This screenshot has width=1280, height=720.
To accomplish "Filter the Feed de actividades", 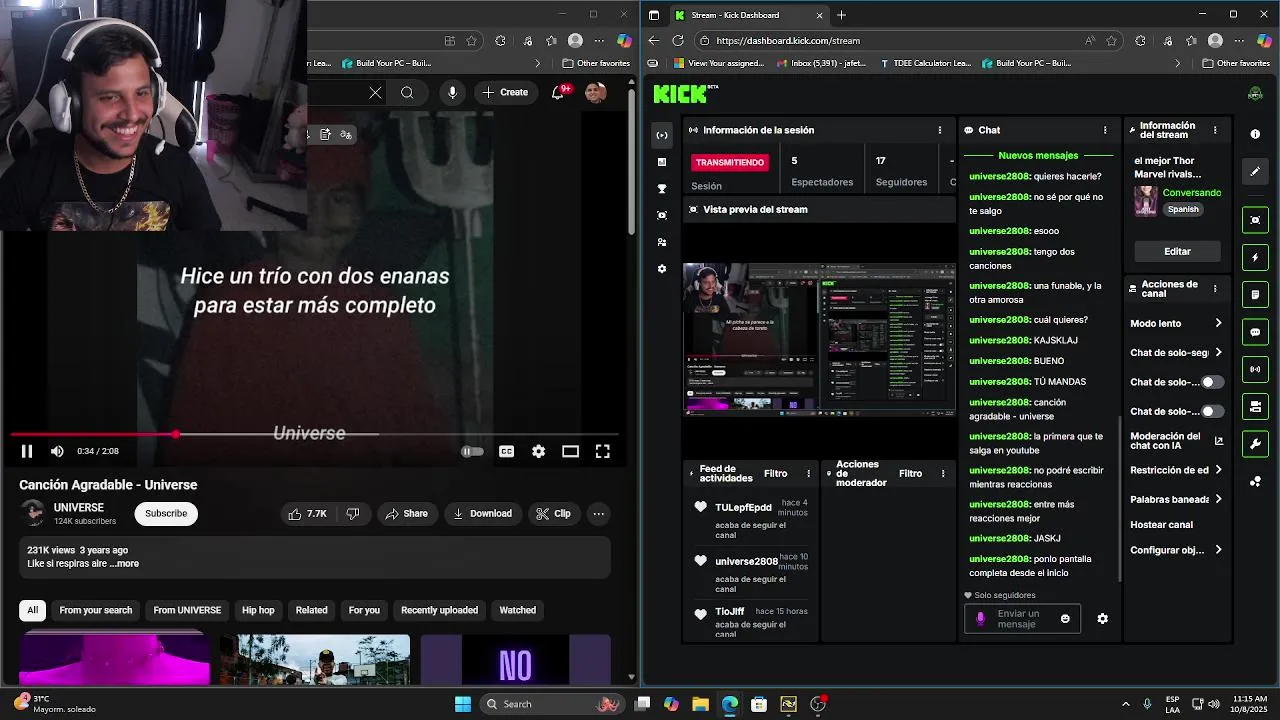I will tap(775, 473).
